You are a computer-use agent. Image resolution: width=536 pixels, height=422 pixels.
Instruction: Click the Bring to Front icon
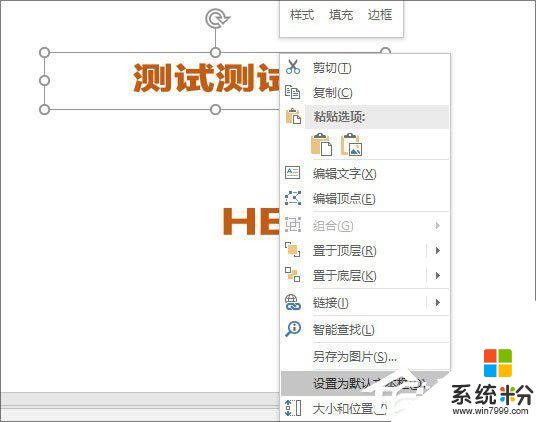pos(293,250)
